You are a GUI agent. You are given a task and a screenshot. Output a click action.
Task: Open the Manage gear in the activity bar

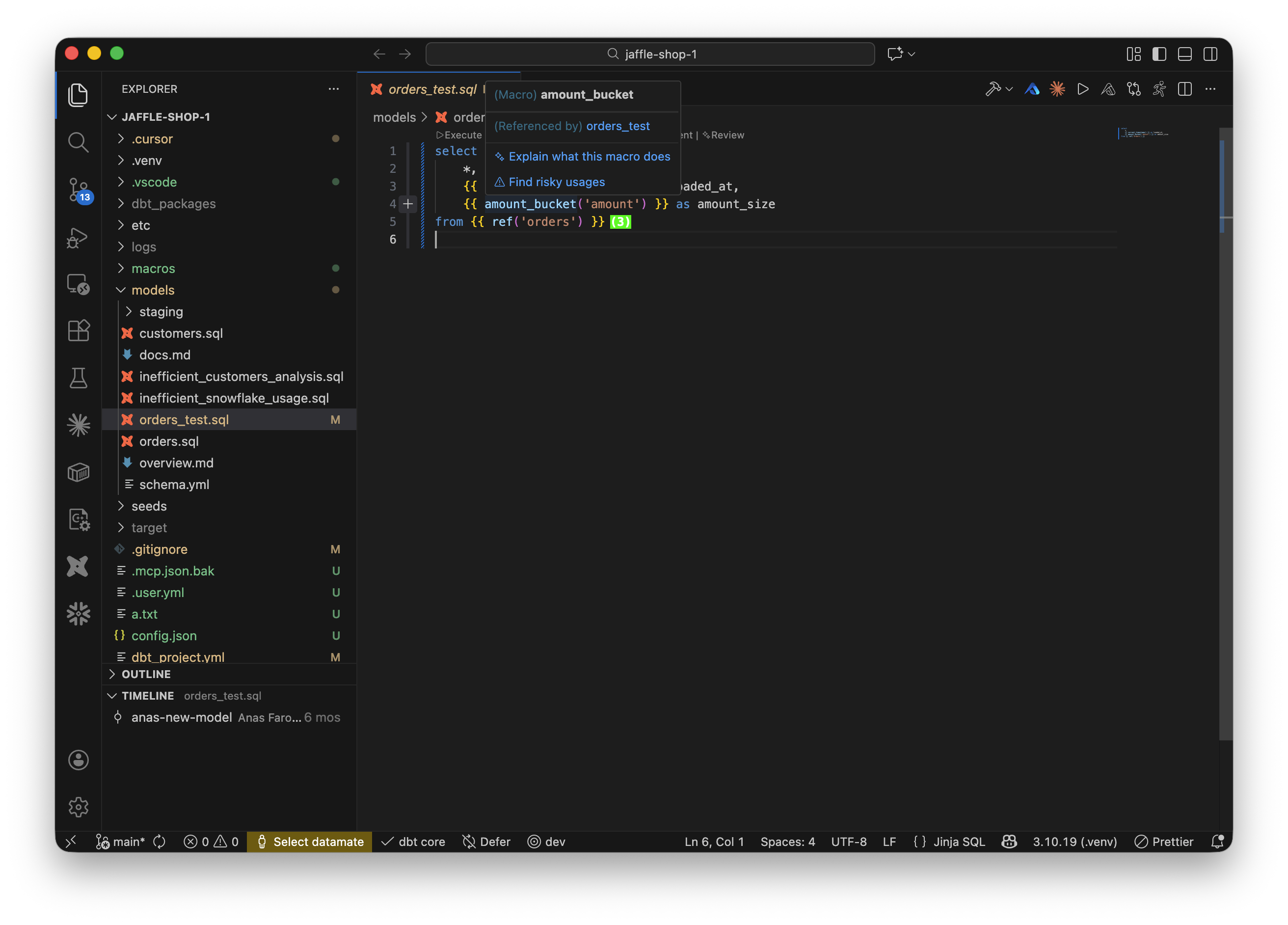[79, 807]
